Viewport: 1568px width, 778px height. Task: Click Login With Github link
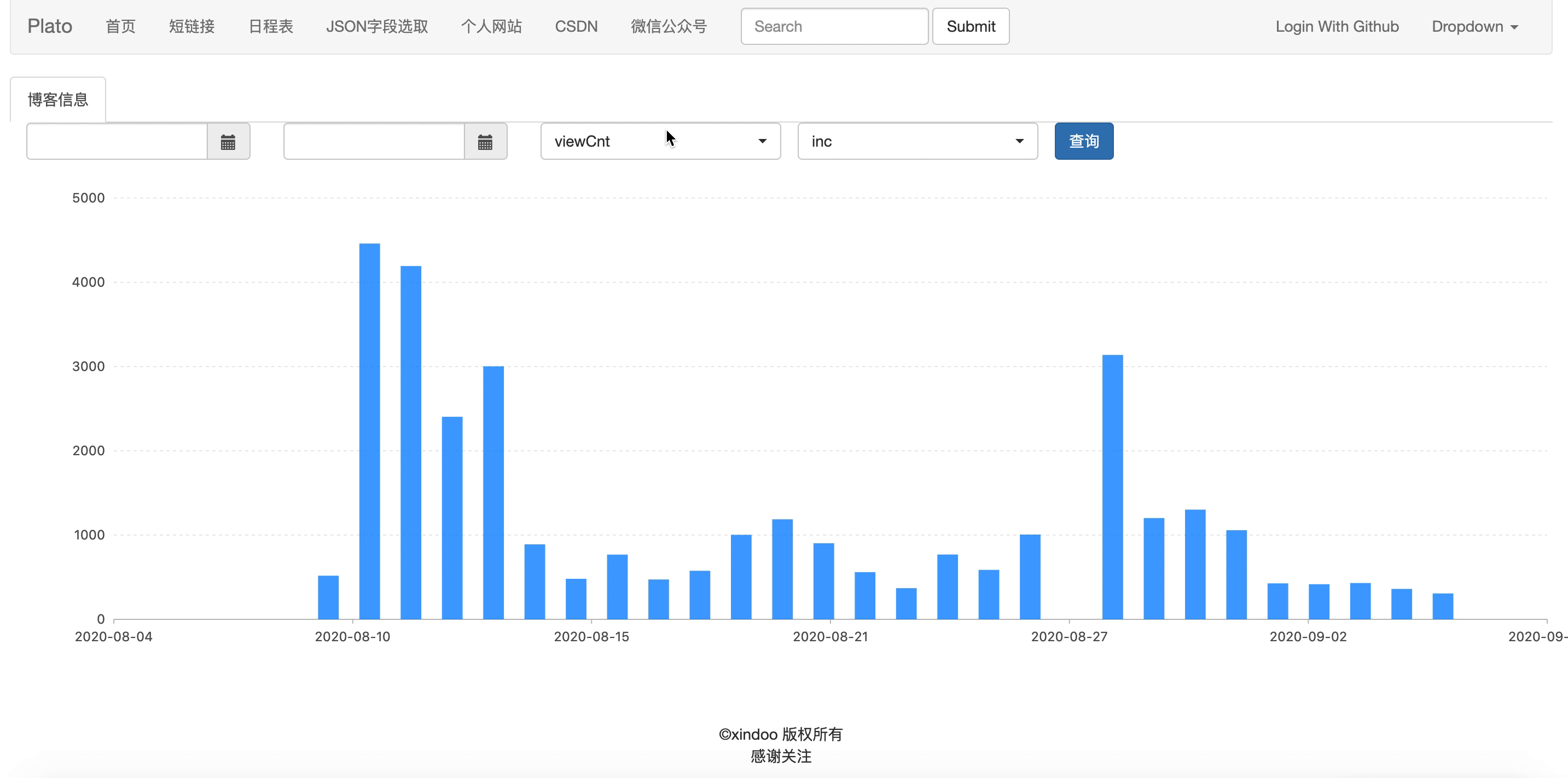pos(1337,27)
